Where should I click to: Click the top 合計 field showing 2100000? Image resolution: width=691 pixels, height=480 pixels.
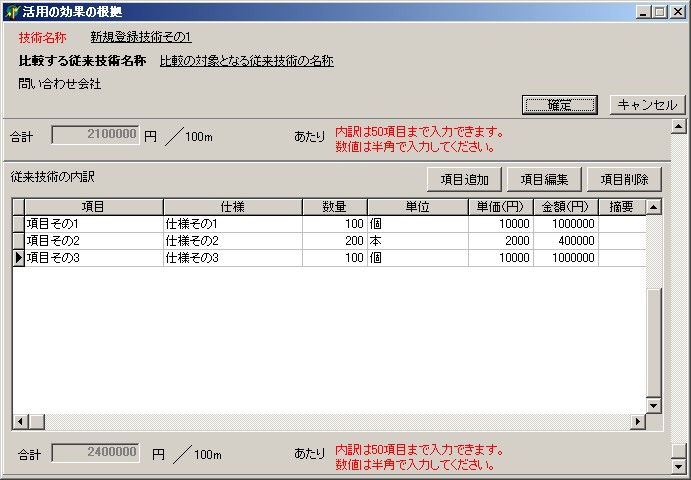coord(95,135)
